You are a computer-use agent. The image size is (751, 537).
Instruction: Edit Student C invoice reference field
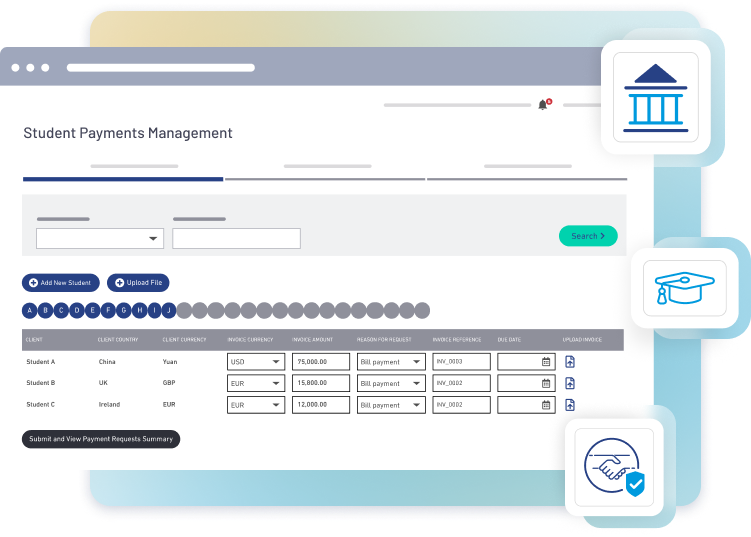pyautogui.click(x=461, y=405)
